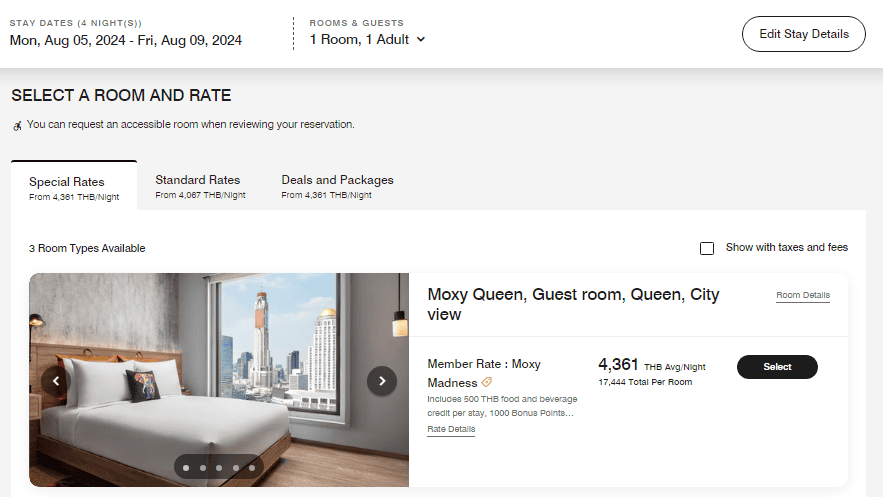The height and width of the screenshot is (497, 883).
Task: Show next room photo arrow
Action: pos(382,381)
